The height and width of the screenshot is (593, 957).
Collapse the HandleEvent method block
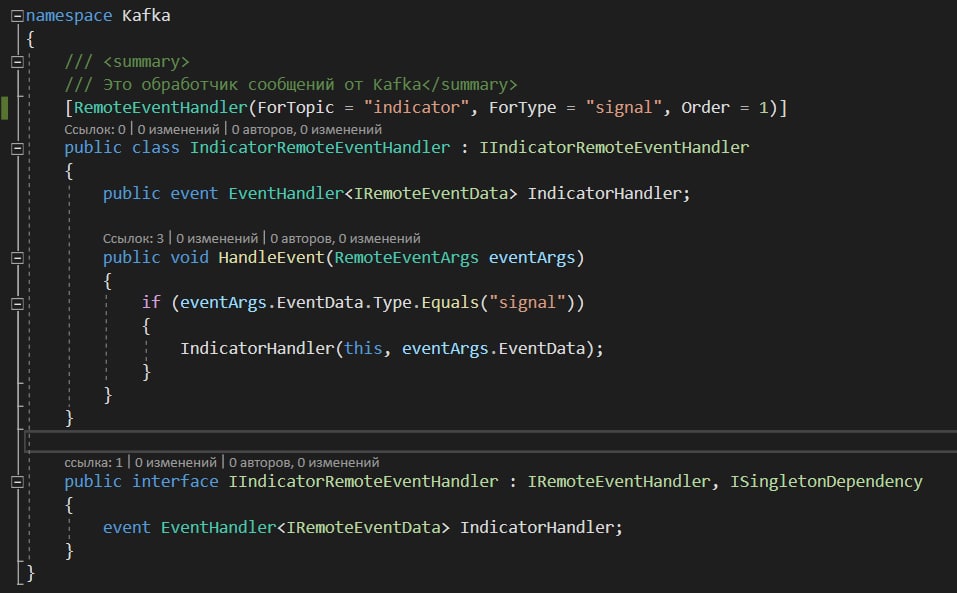click(x=17, y=258)
